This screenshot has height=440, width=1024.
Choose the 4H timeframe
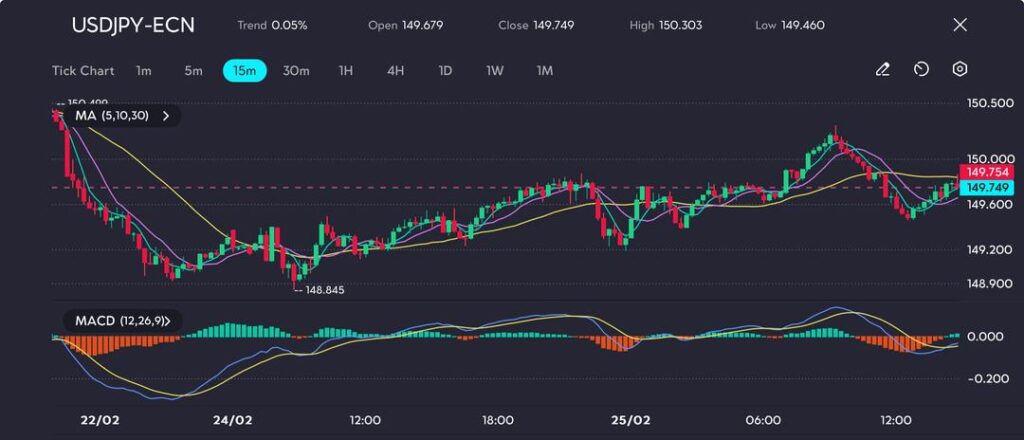click(395, 71)
